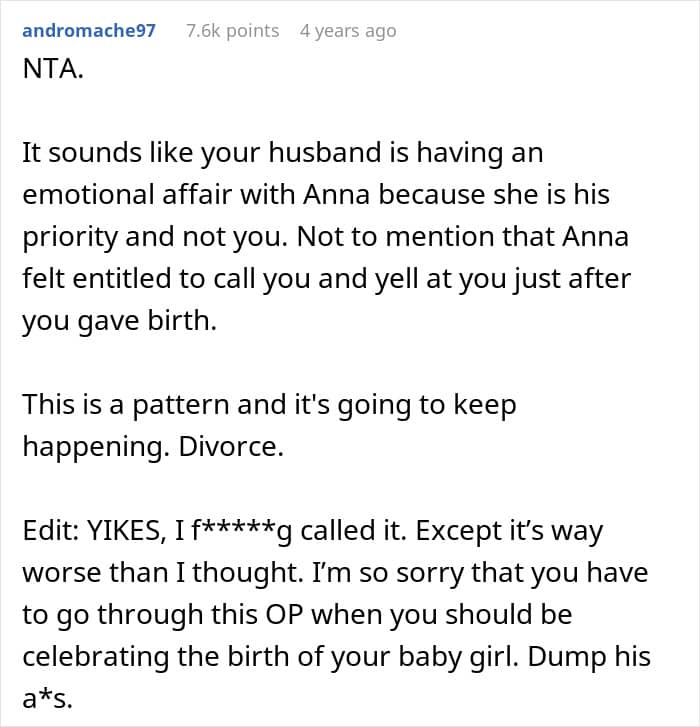Click the word Divorce. in comment

coord(231,446)
